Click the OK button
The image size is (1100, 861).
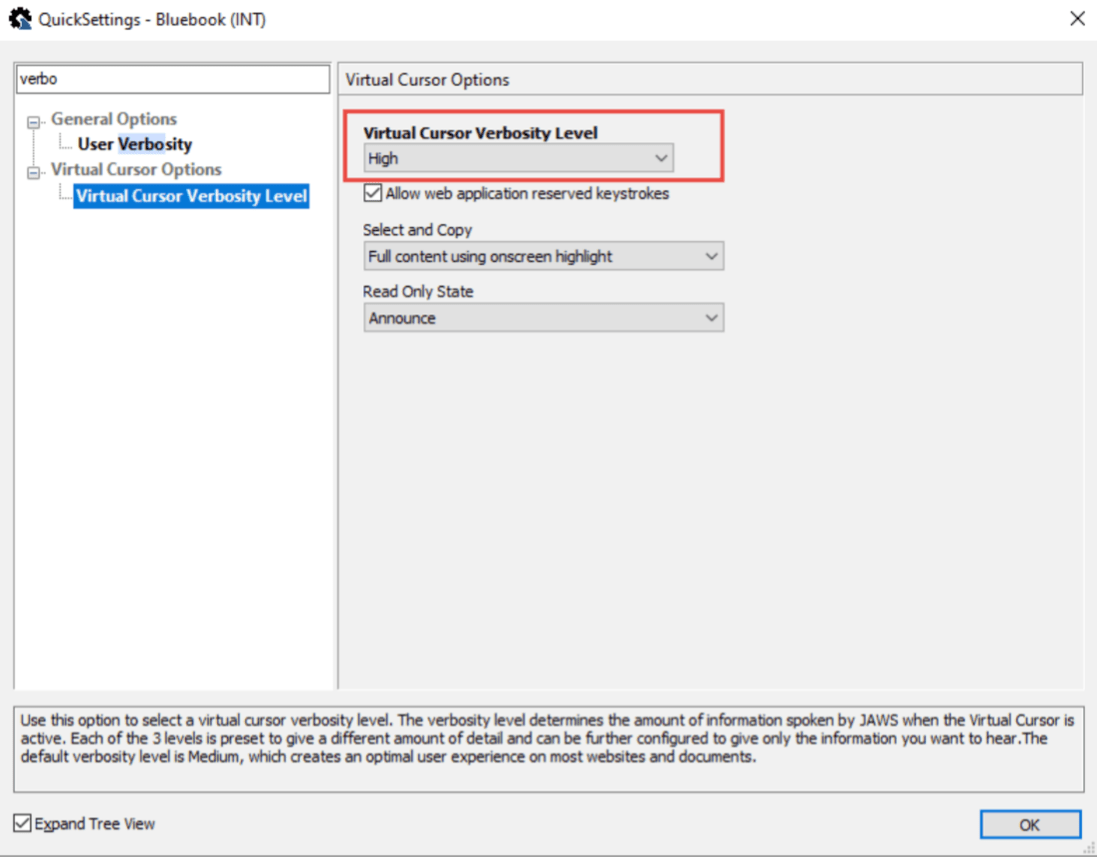coord(1030,825)
